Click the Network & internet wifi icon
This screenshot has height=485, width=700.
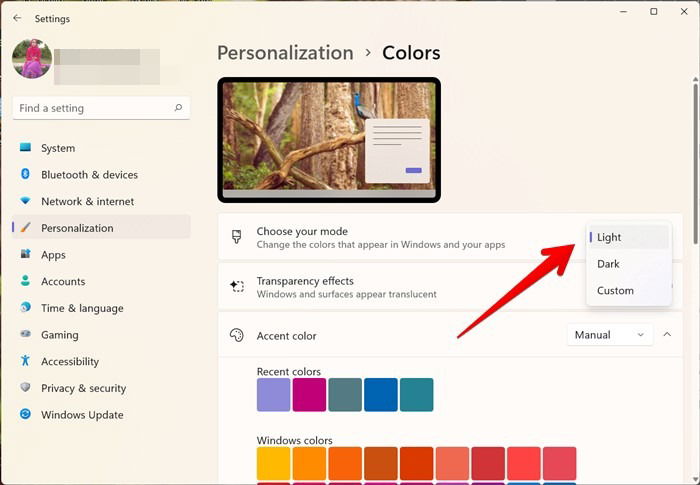click(x=25, y=201)
